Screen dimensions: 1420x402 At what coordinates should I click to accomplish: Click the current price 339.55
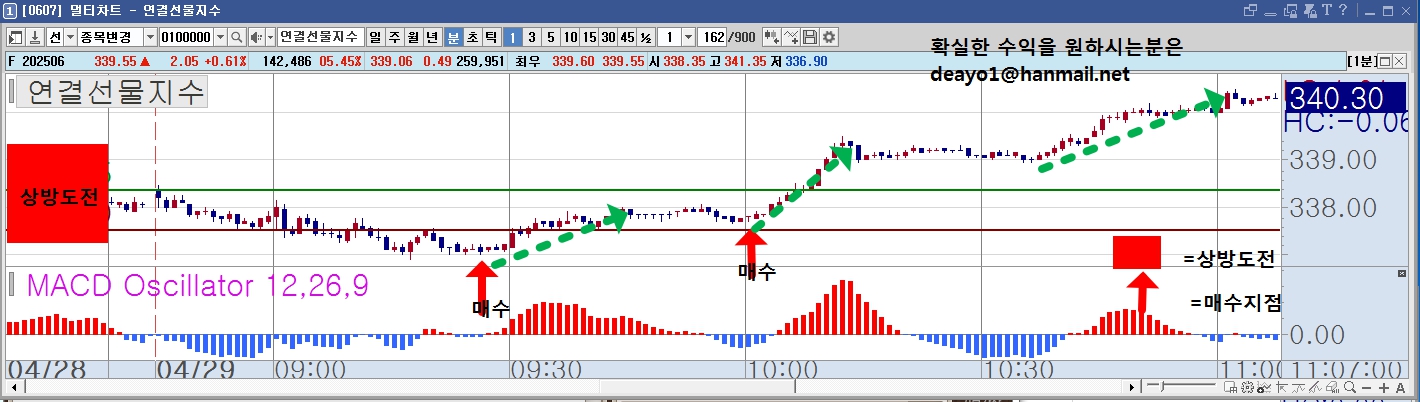[114, 61]
